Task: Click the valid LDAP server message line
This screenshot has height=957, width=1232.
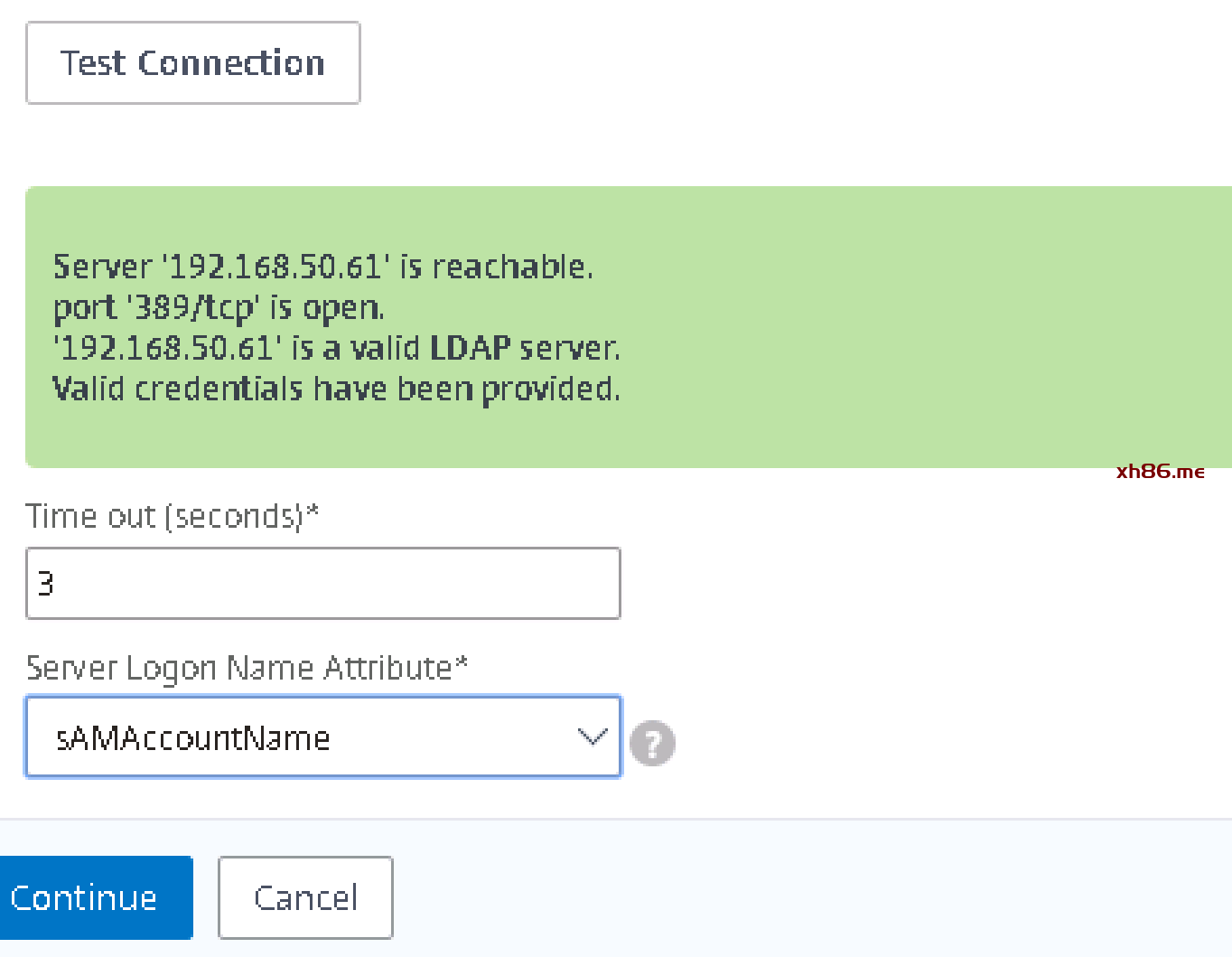Action: tap(336, 349)
